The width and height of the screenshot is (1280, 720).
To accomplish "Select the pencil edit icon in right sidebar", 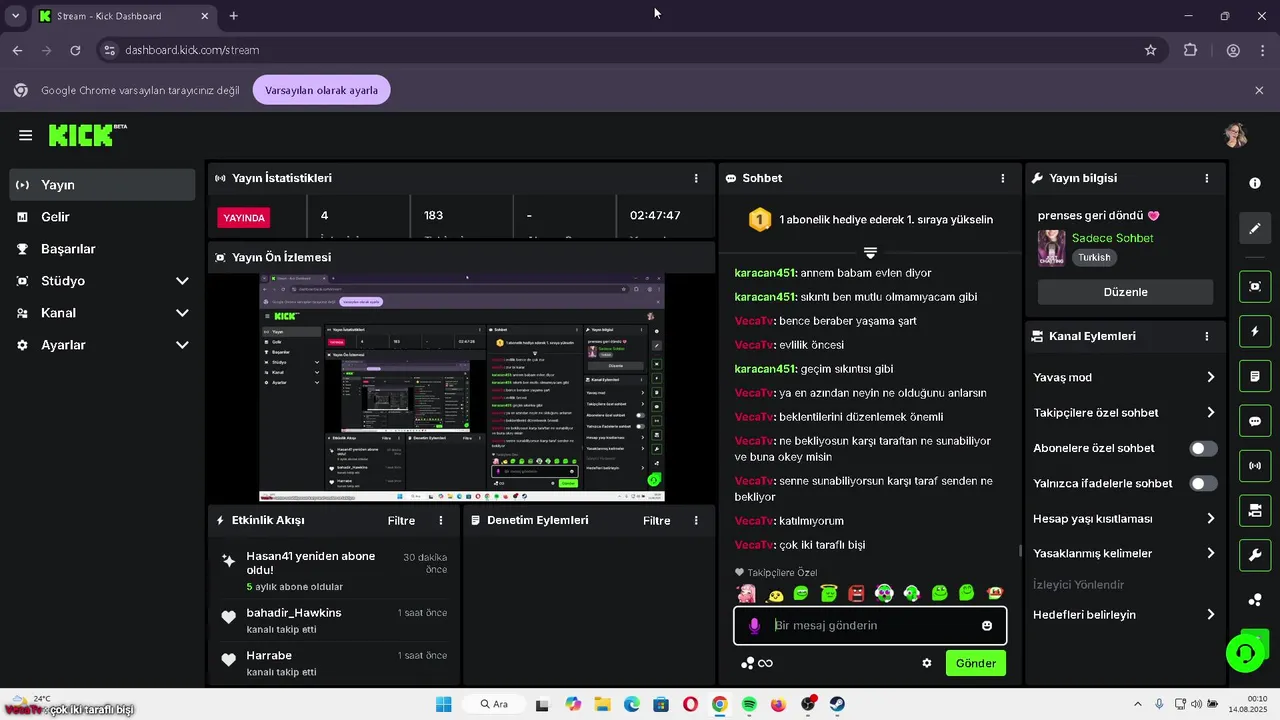I will pos(1255,228).
